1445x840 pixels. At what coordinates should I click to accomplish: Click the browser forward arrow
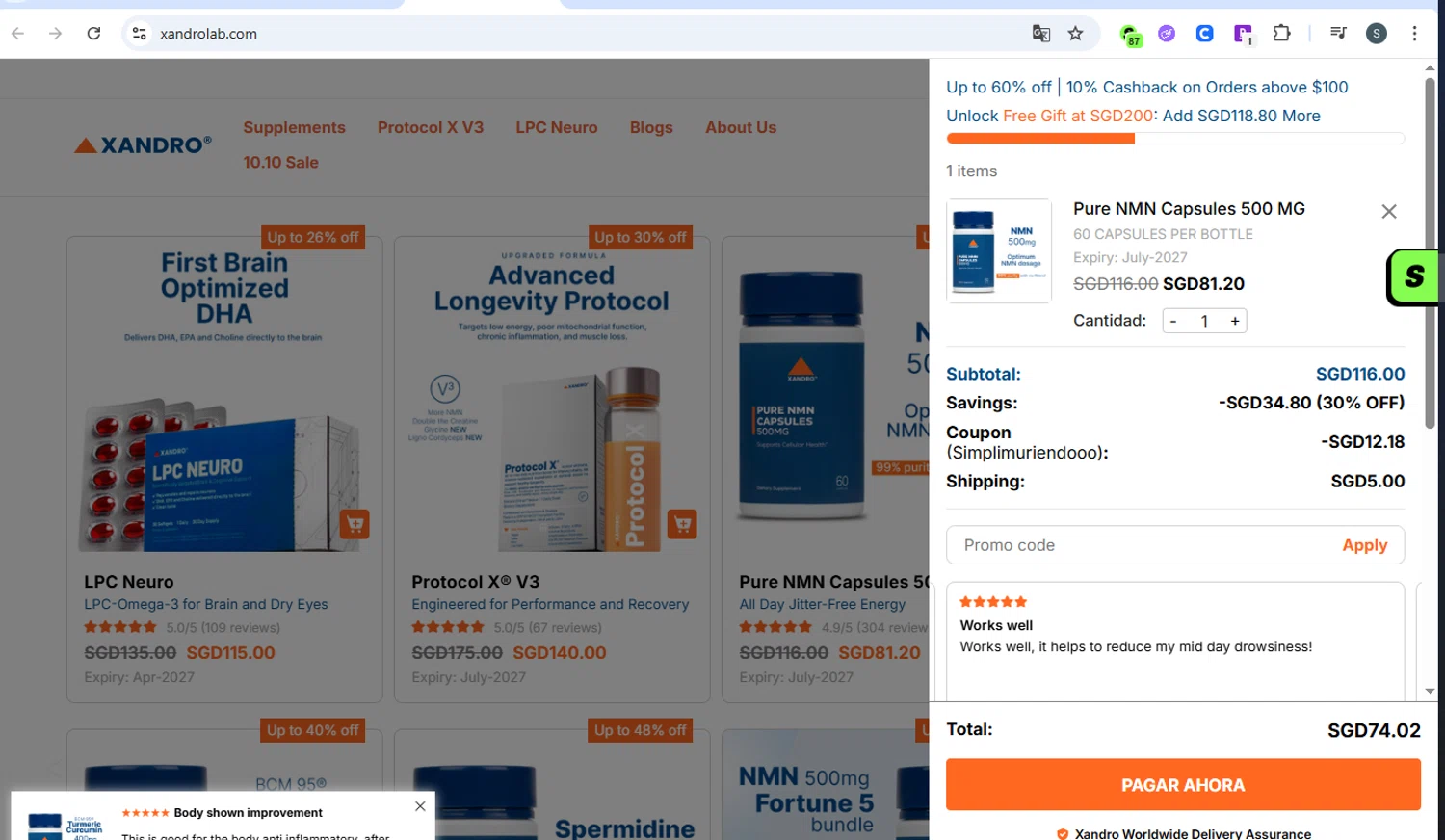[56, 34]
